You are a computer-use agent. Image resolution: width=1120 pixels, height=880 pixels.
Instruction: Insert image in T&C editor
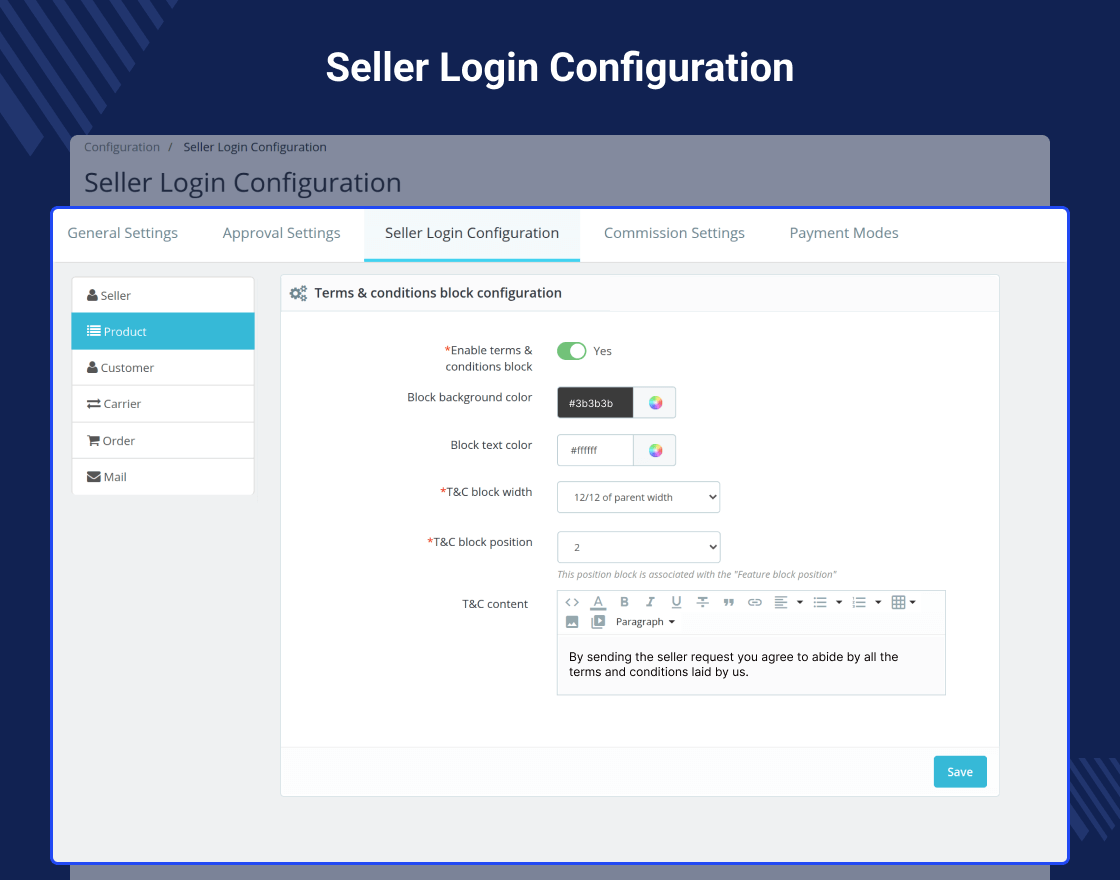(572, 622)
